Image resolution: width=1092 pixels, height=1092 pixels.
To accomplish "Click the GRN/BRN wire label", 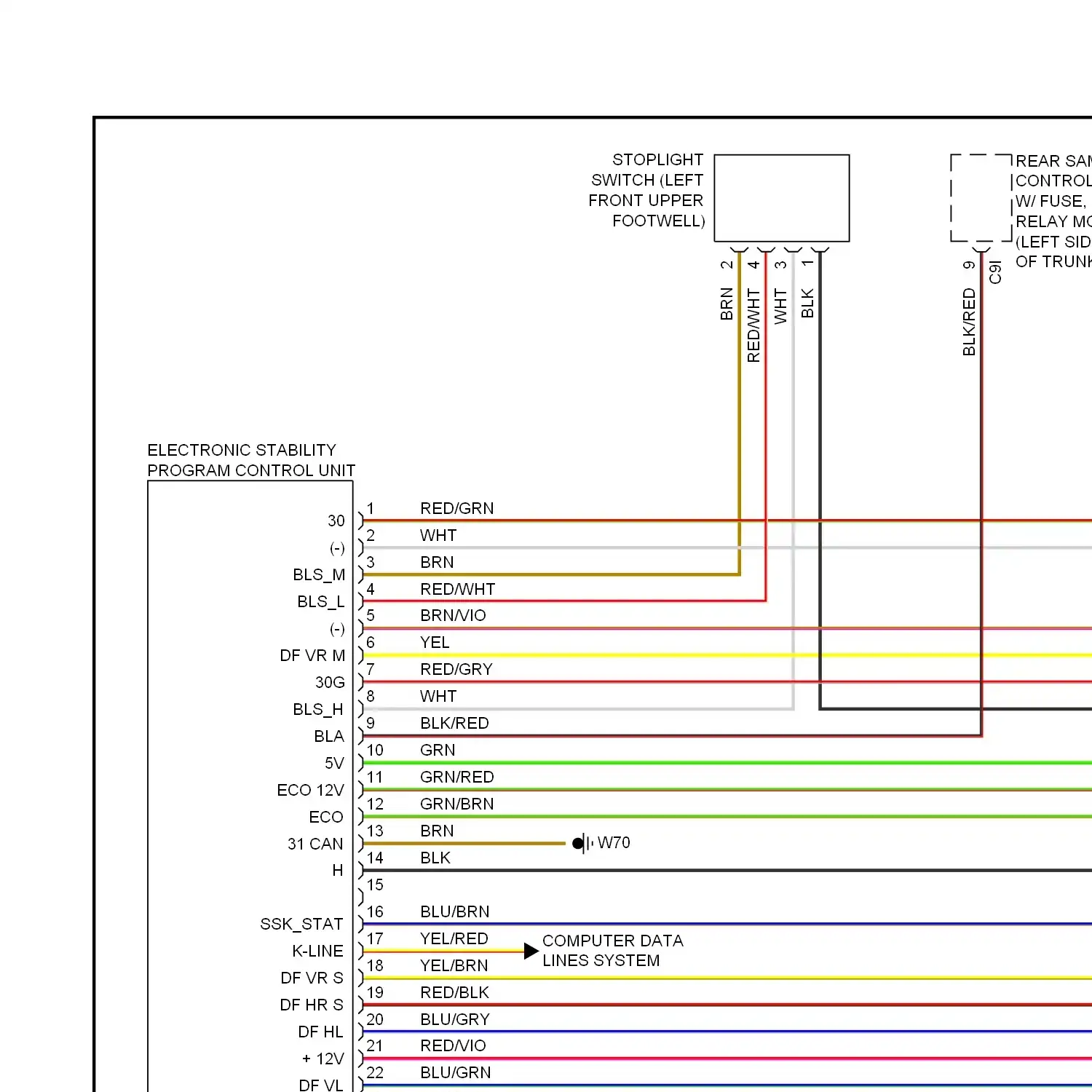I will (457, 804).
